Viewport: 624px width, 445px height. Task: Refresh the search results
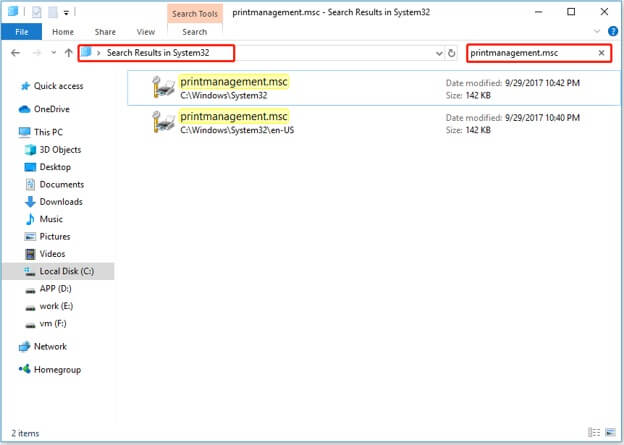pos(451,53)
